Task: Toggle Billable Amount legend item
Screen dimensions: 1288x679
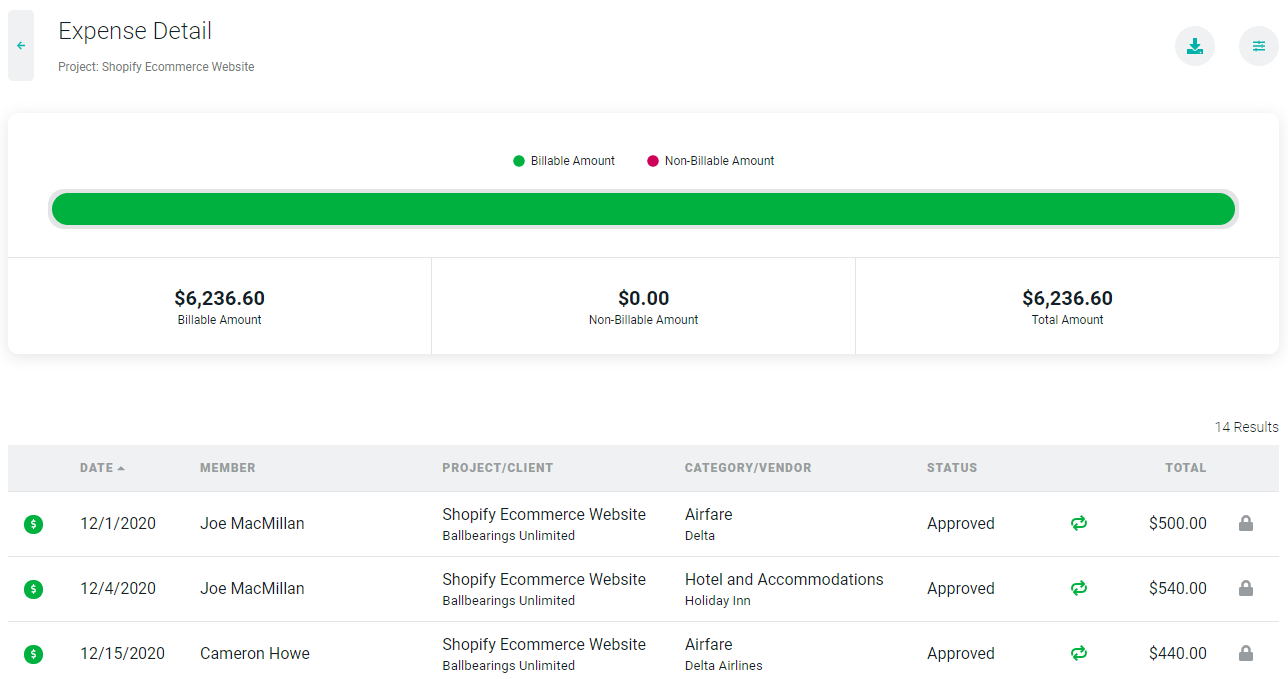Action: click(564, 161)
